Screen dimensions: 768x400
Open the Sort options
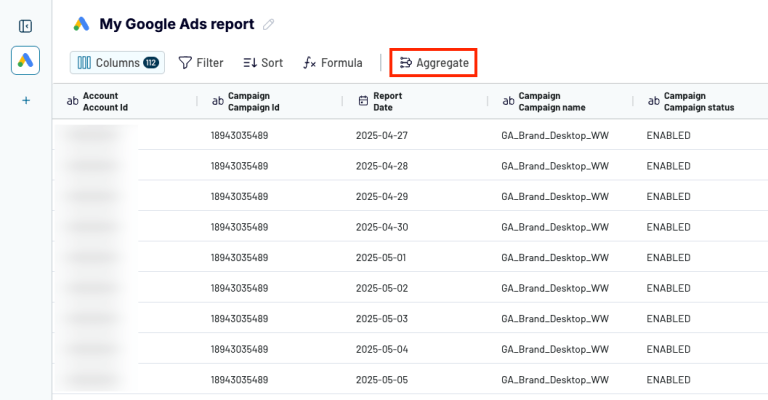click(263, 62)
